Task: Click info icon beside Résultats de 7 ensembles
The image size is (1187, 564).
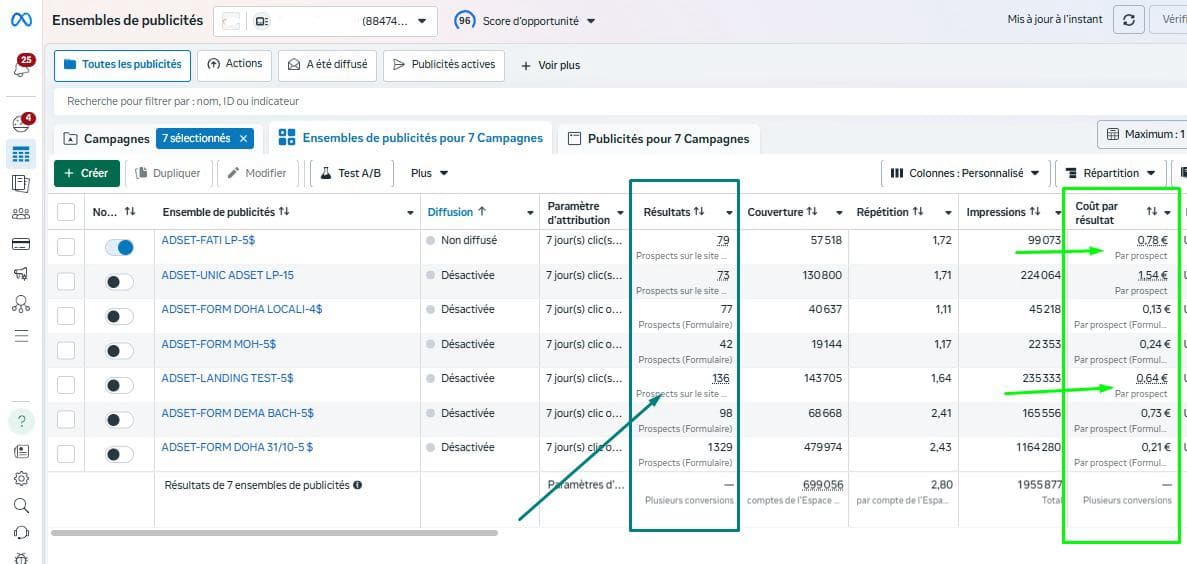Action: point(357,485)
